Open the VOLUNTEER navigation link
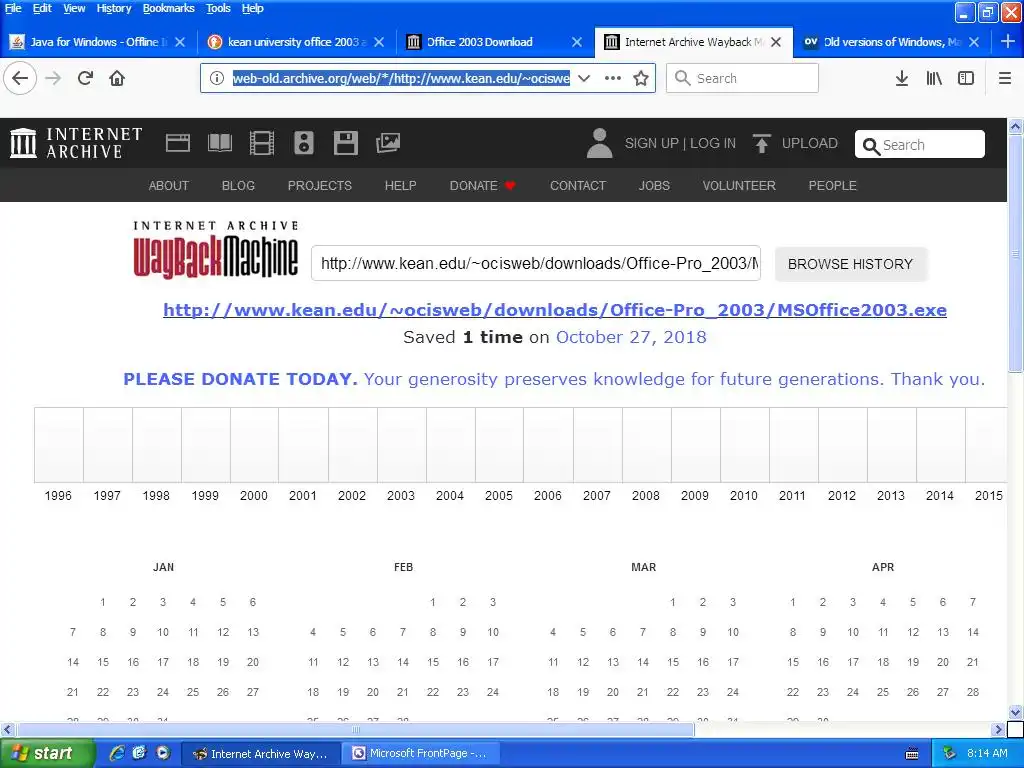The width and height of the screenshot is (1024, 768). (x=739, y=185)
